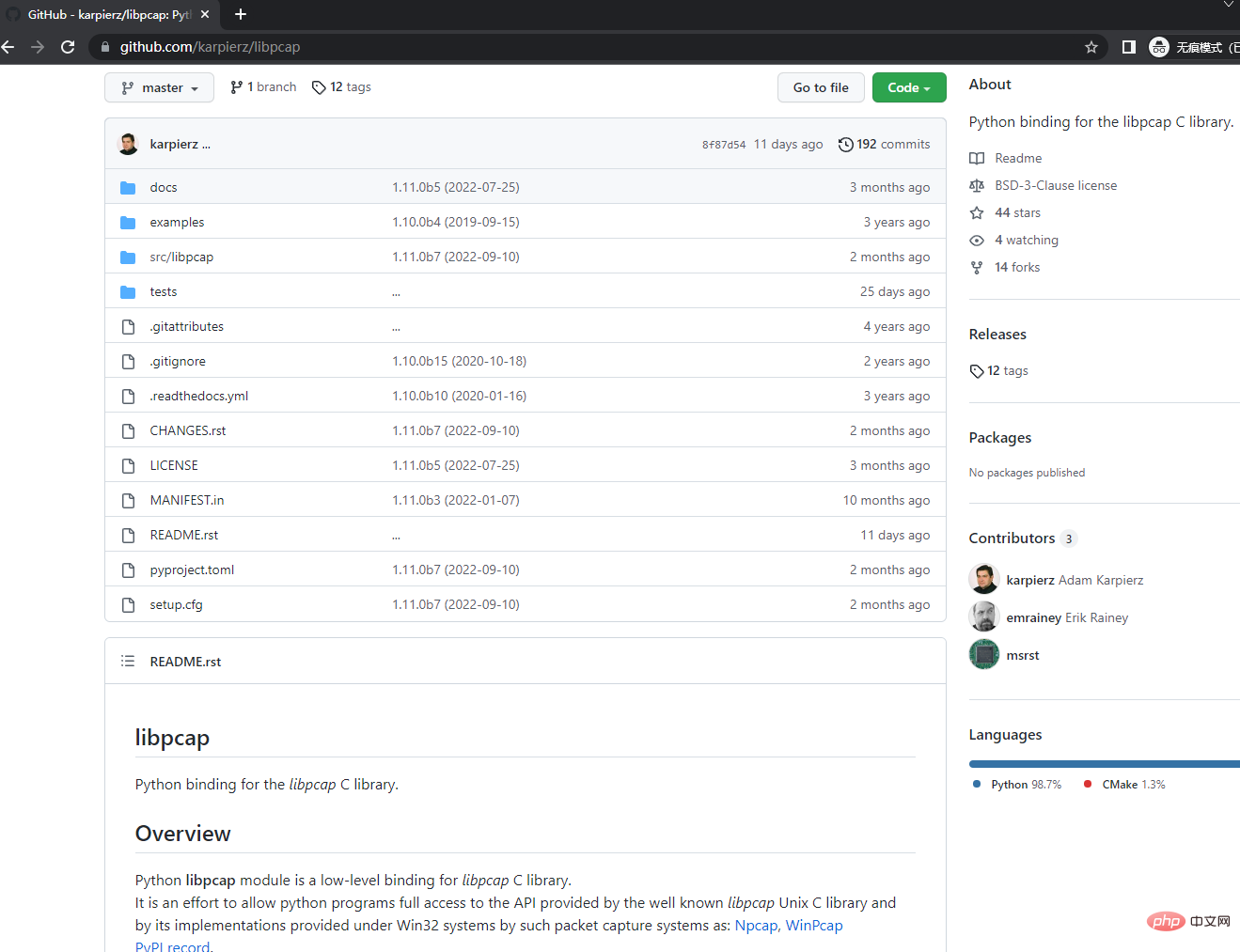View the 4 watching link

click(x=1027, y=241)
